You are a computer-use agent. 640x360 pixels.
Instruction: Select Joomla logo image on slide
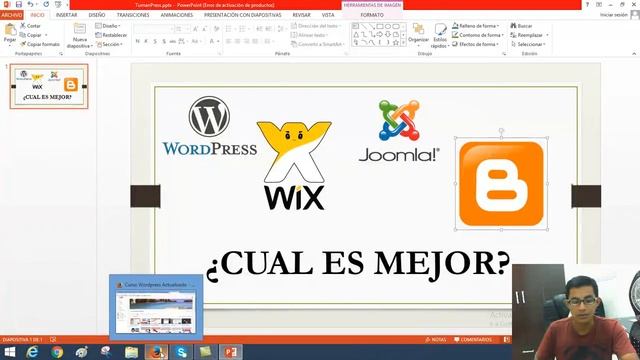point(399,131)
